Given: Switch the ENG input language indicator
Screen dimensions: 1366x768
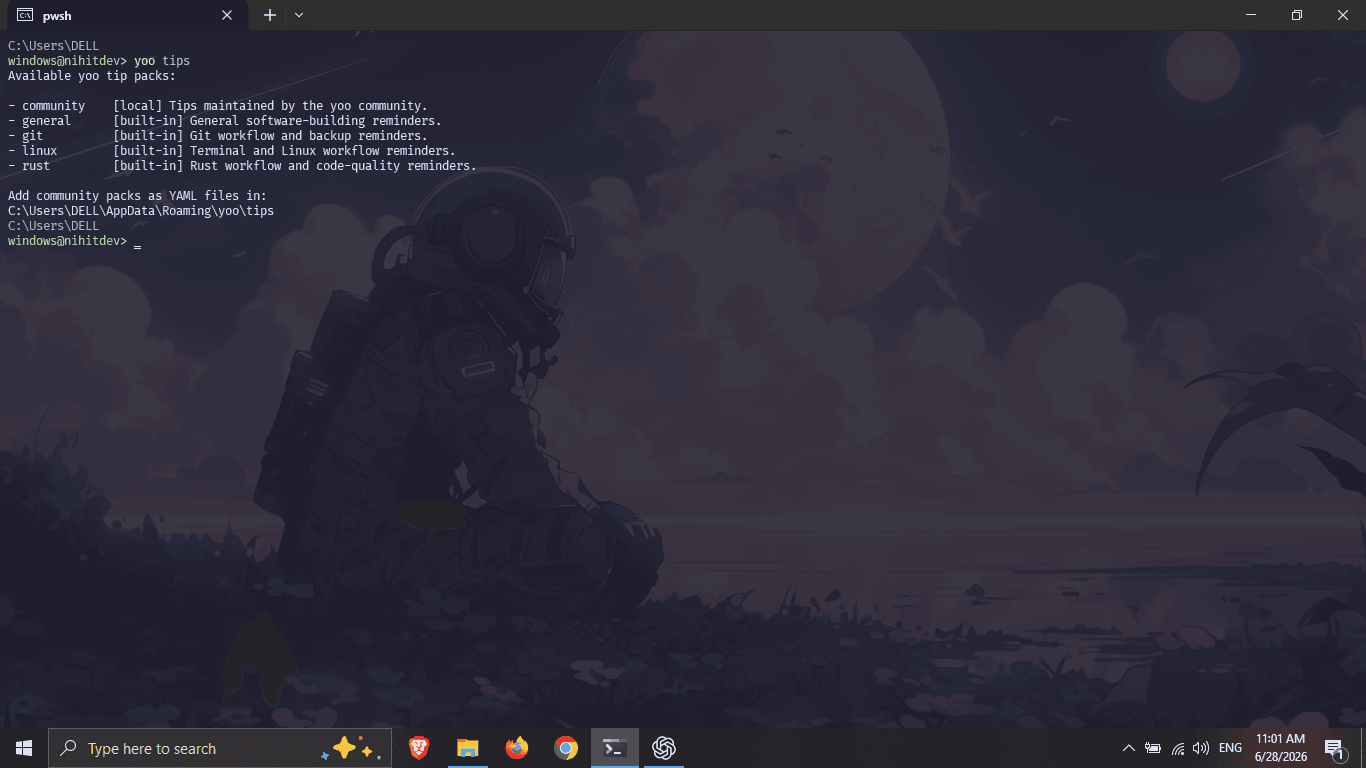Looking at the screenshot, I should click(1231, 748).
